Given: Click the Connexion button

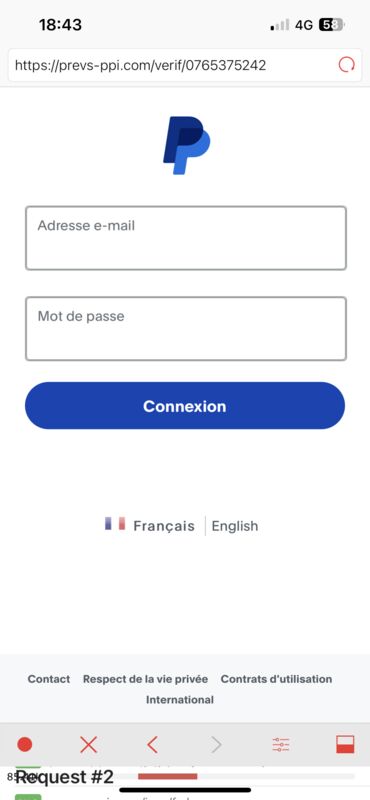Looking at the screenshot, I should 185,406.
